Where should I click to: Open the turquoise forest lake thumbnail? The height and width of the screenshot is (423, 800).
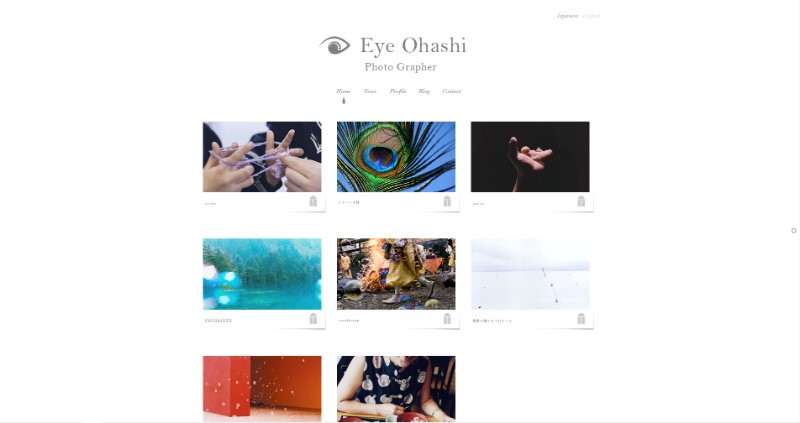pyautogui.click(x=262, y=274)
